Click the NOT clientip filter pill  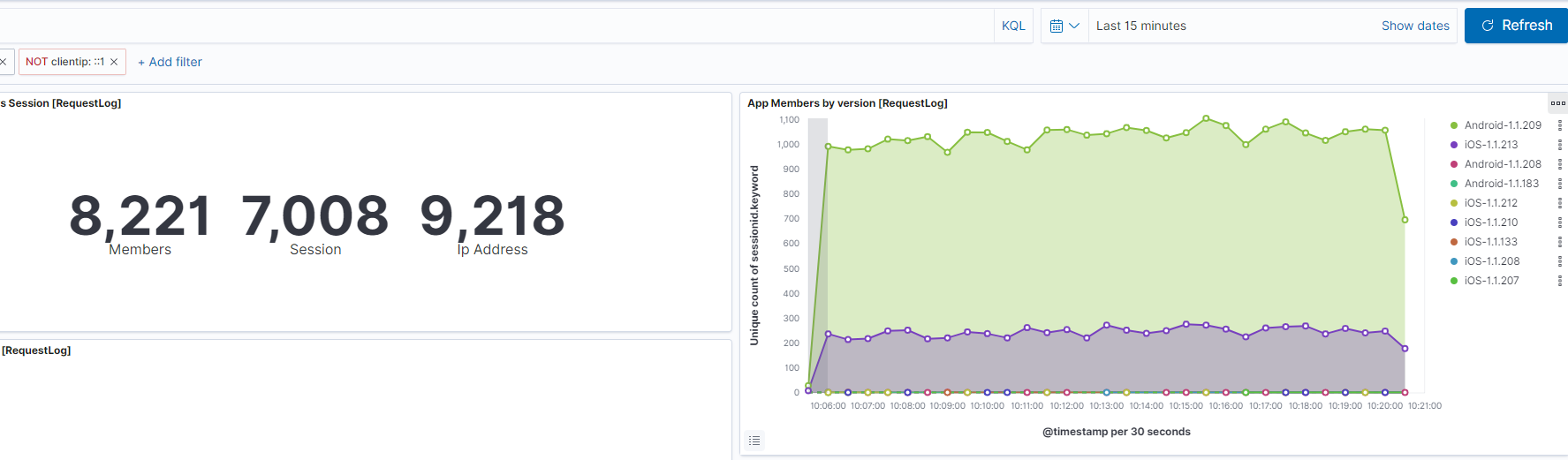64,62
